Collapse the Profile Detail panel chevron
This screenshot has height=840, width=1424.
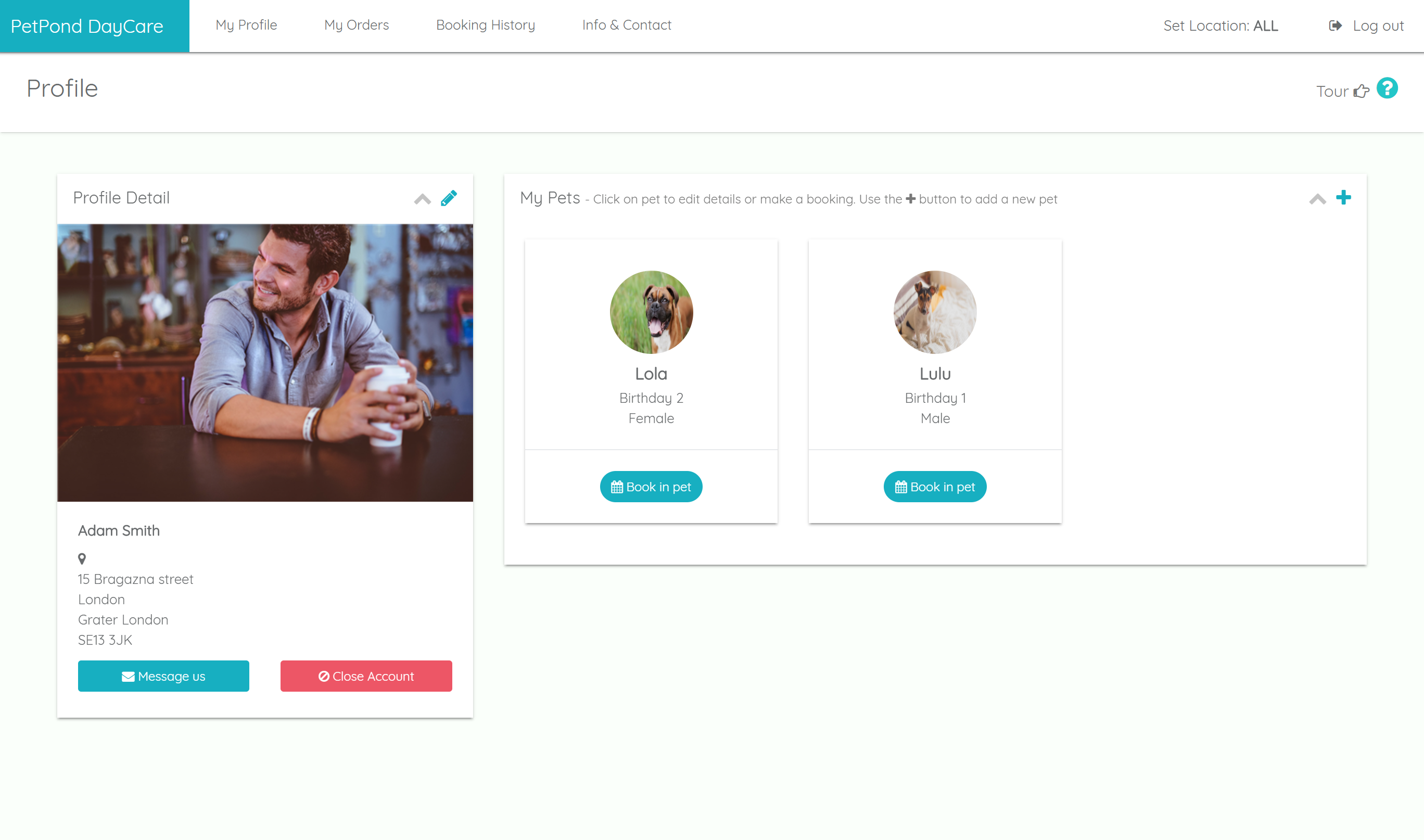(422, 199)
